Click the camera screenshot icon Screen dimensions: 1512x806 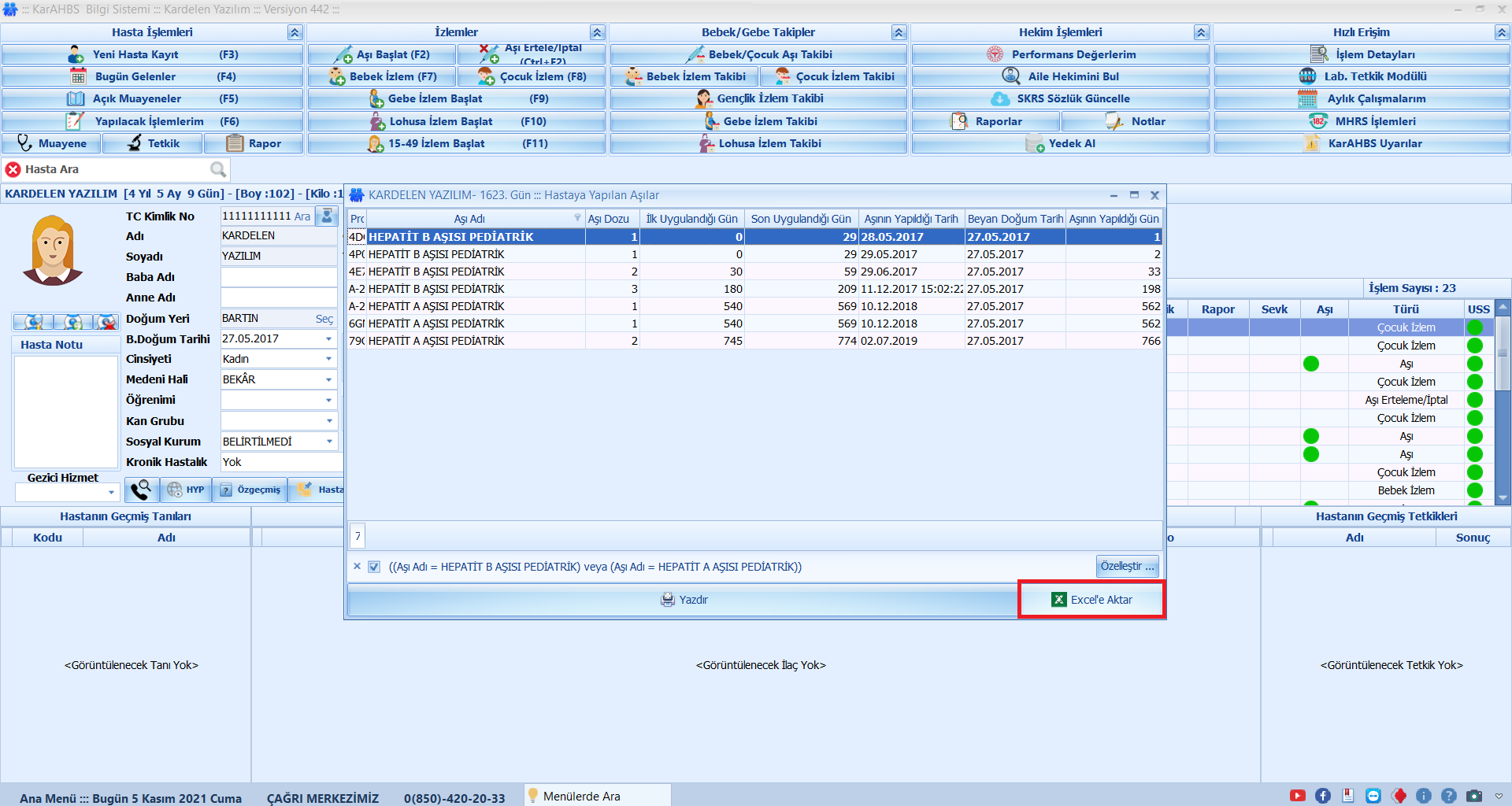[1474, 796]
